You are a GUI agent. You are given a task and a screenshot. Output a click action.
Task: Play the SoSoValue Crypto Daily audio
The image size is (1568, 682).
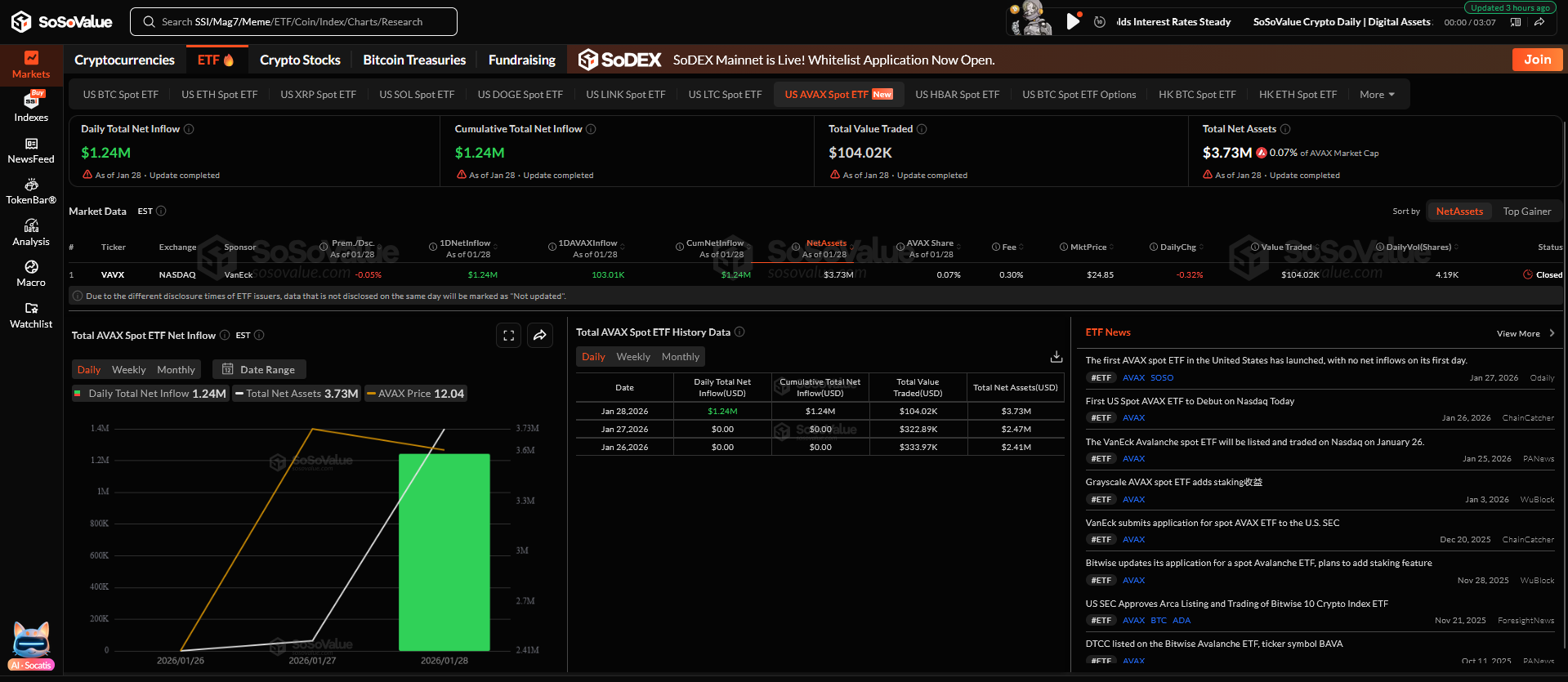click(1073, 22)
